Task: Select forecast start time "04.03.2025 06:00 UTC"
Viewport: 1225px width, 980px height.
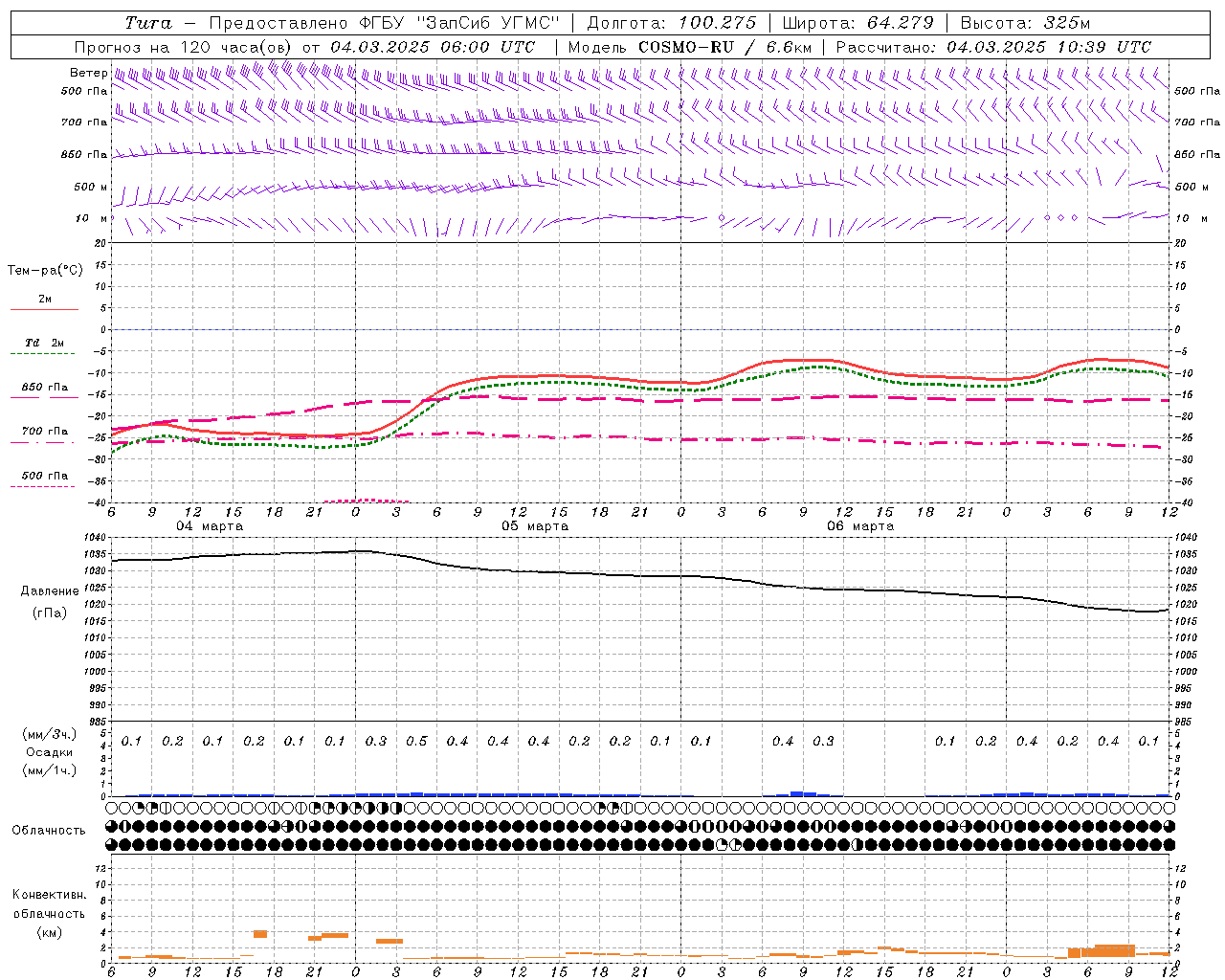Action: [x=433, y=47]
